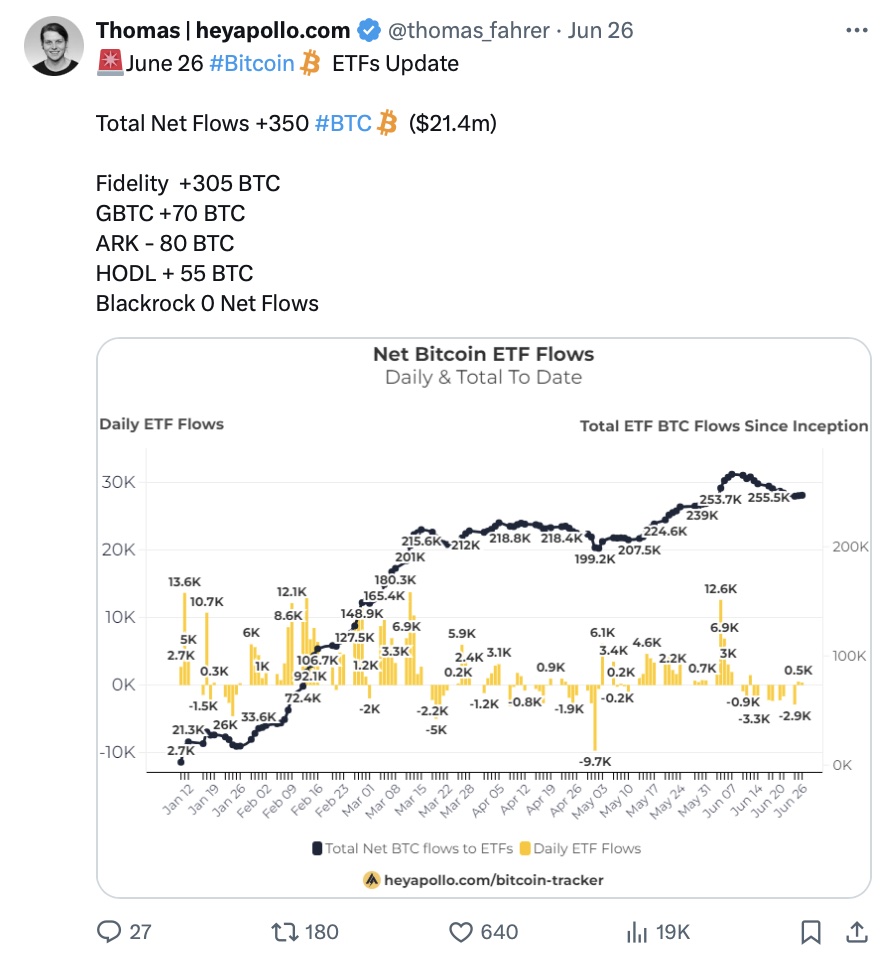The image size is (894, 956).
Task: Open the share upload icon
Action: click(857, 932)
